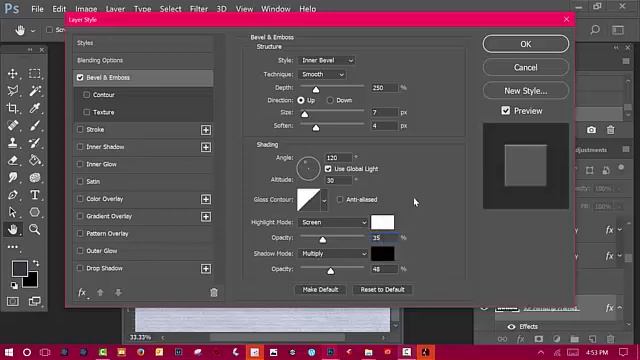Open the Edit menu
The image size is (640, 360).
59,9
